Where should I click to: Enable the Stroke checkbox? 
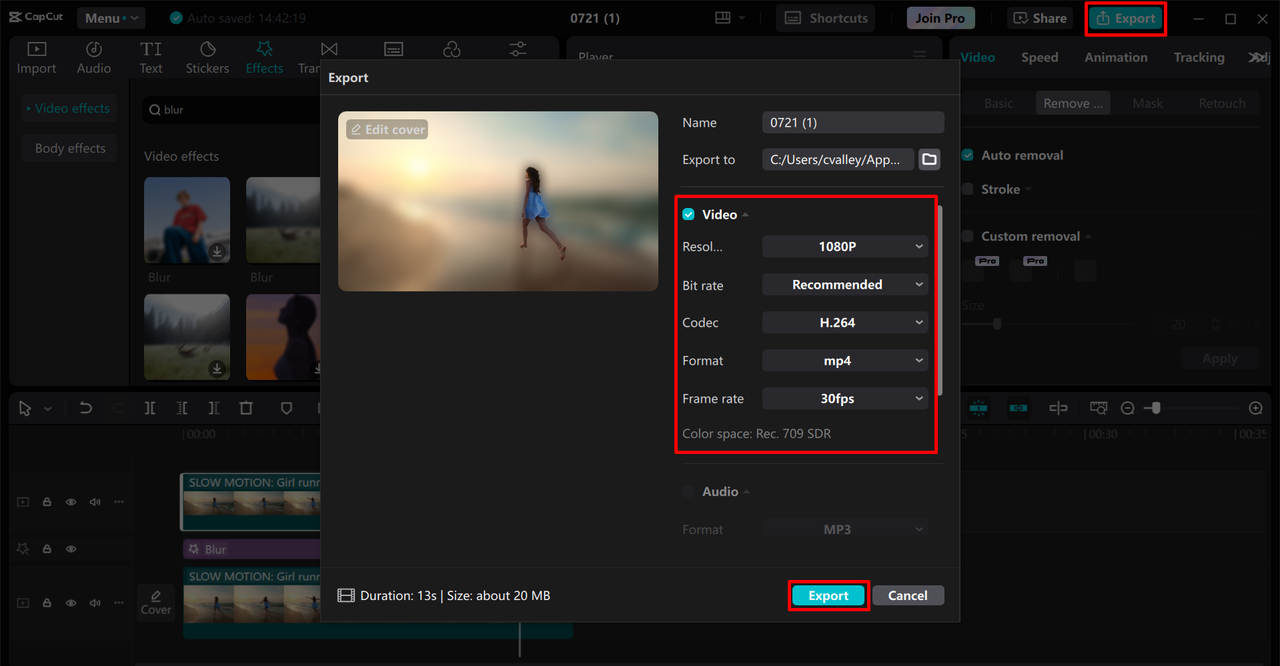coord(967,189)
